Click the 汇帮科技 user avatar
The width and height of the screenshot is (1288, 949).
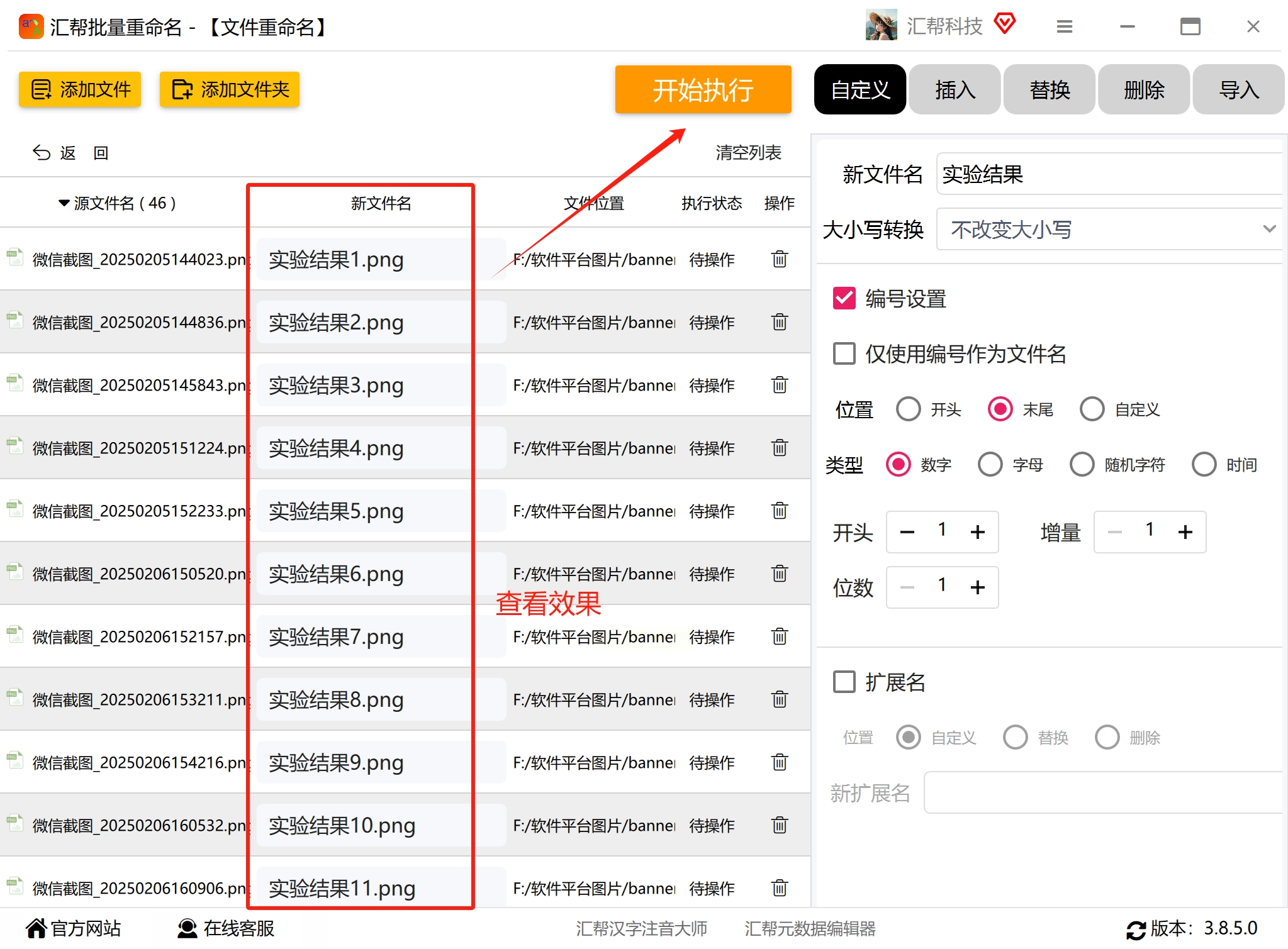pyautogui.click(x=881, y=25)
